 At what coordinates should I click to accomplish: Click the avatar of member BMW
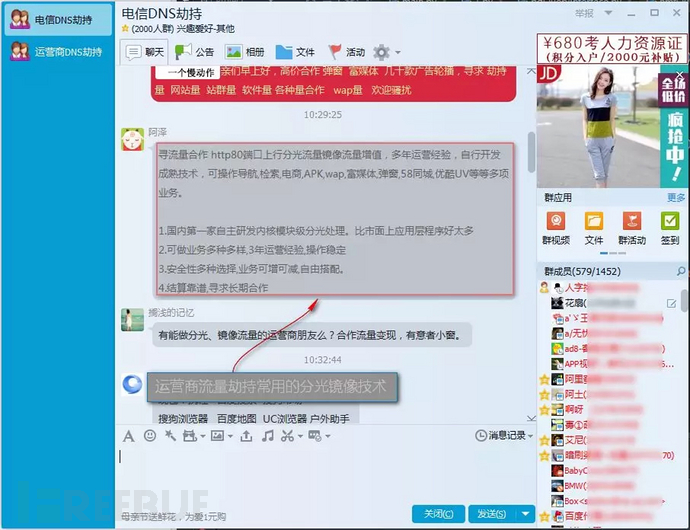coord(557,486)
